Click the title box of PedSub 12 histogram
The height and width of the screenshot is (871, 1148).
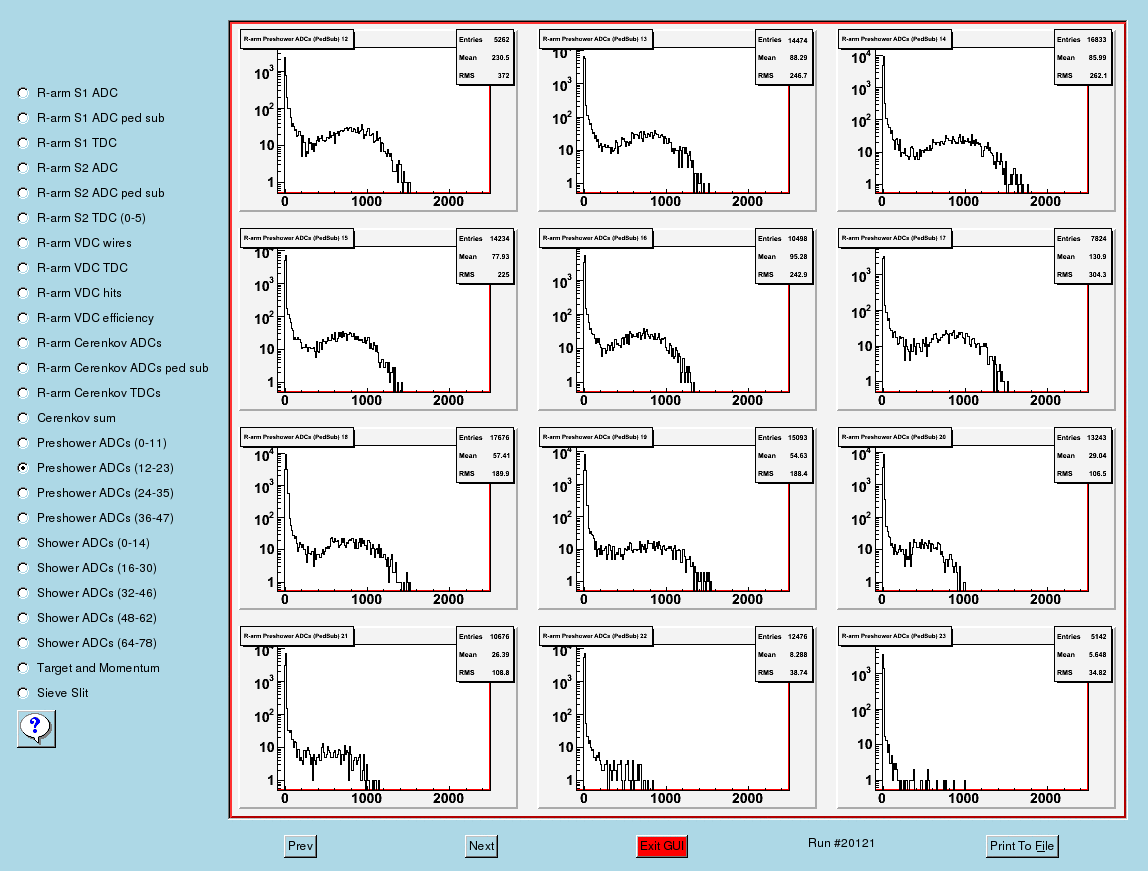click(x=297, y=39)
